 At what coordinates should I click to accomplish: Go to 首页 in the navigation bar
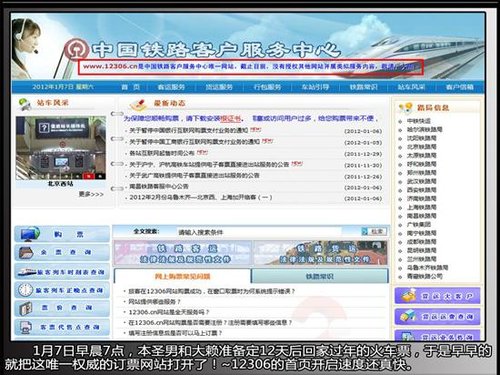(130, 87)
